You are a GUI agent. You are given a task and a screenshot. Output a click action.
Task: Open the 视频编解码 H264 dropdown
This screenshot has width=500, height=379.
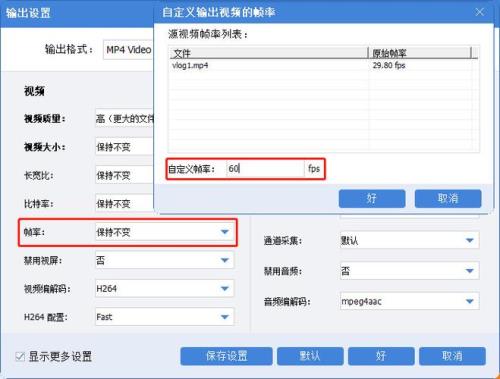tap(165, 289)
